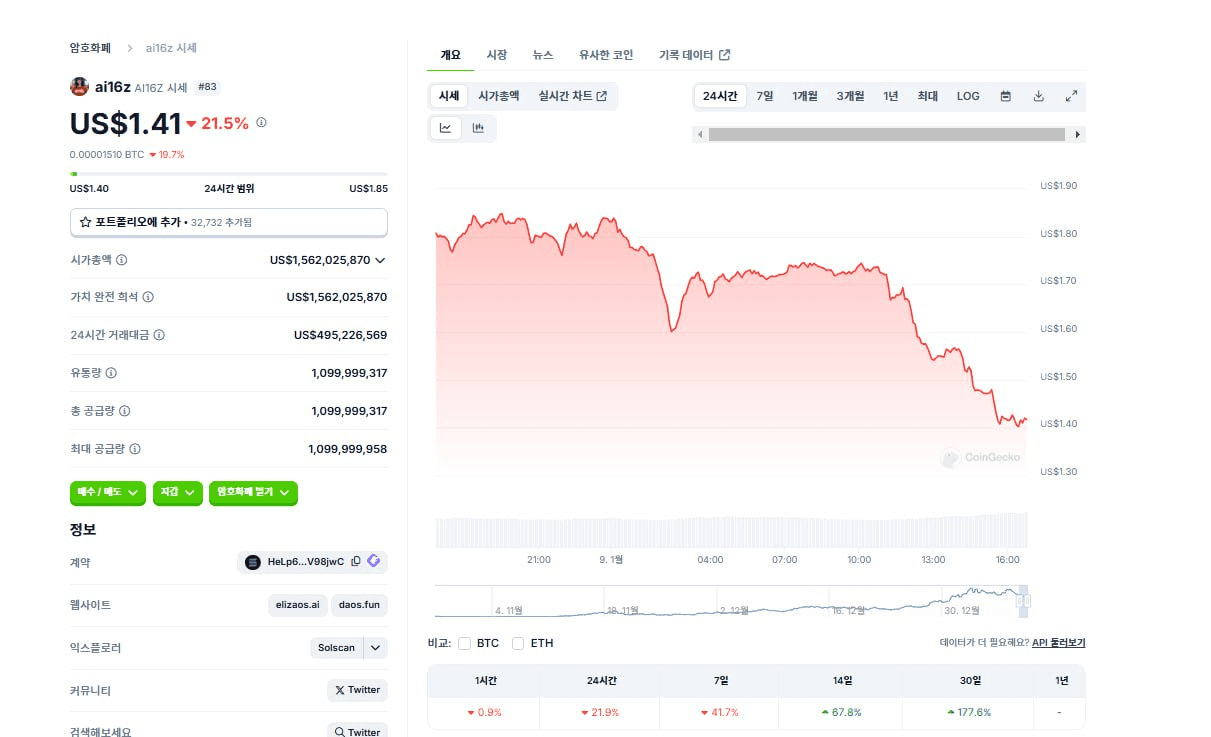Open the API 둘러보기 link

1058,643
